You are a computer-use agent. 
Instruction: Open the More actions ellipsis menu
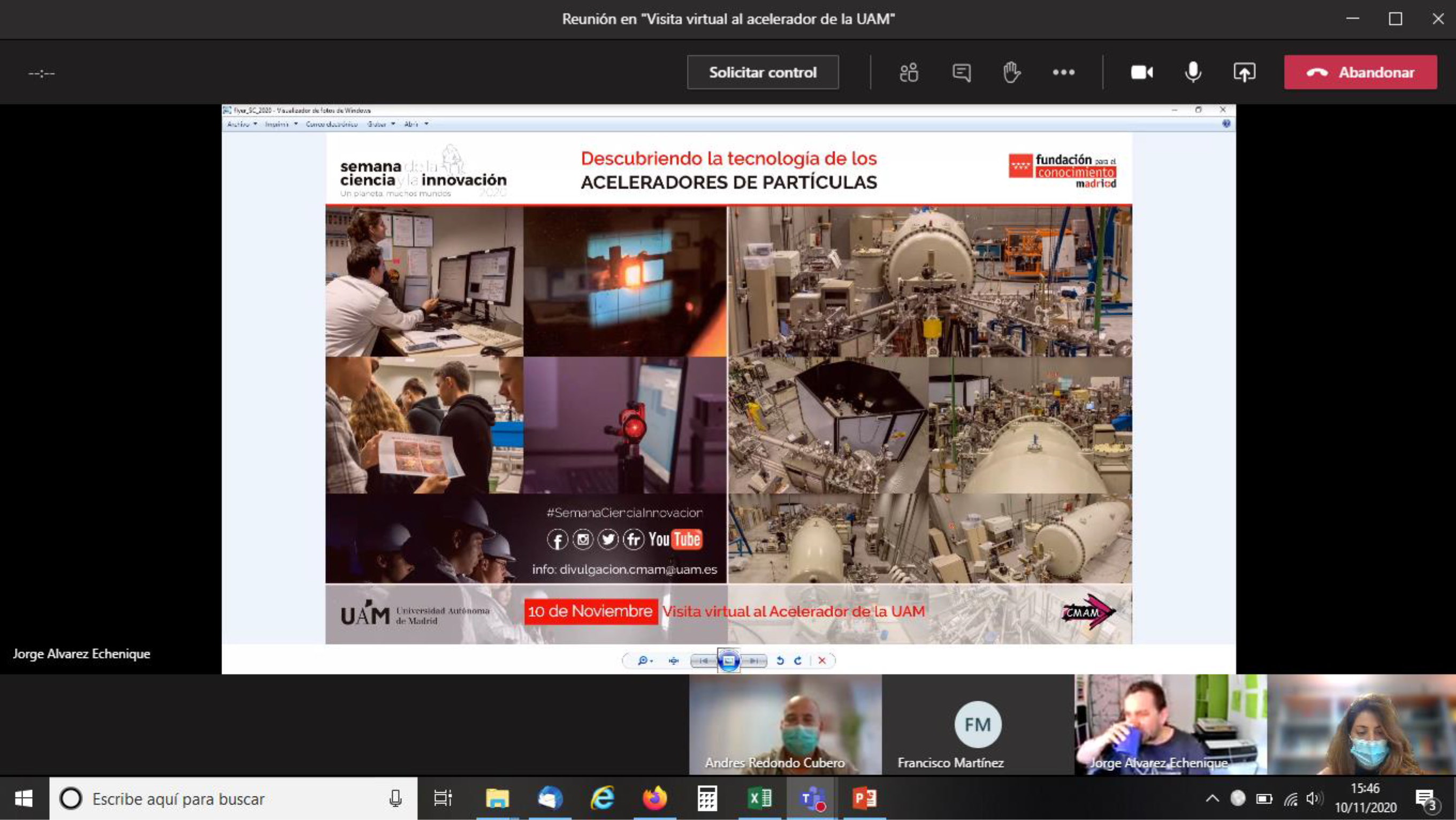[1064, 72]
